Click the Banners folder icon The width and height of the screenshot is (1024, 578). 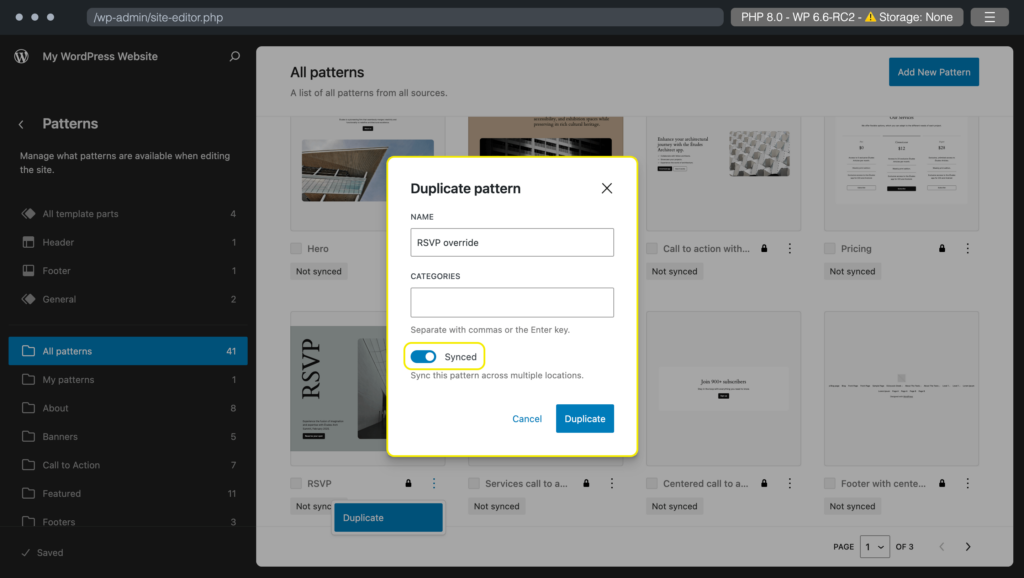pos(28,436)
